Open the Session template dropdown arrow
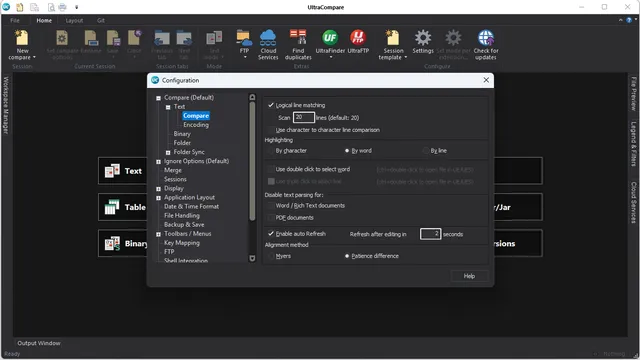Image resolution: width=640 pixels, height=360 pixels. coord(405,58)
